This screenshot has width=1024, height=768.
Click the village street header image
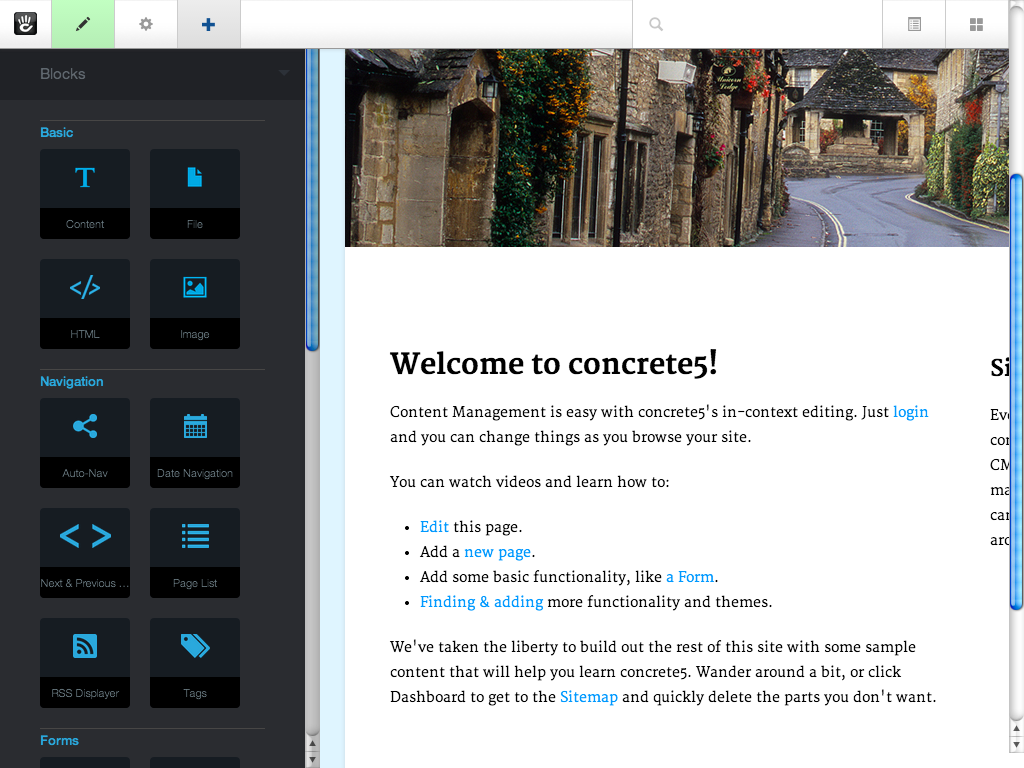(x=677, y=148)
